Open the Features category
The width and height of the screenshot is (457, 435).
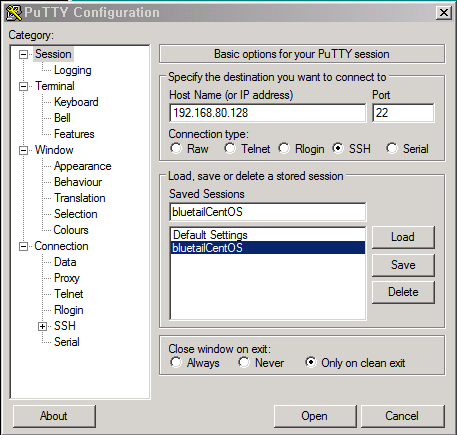(x=74, y=134)
